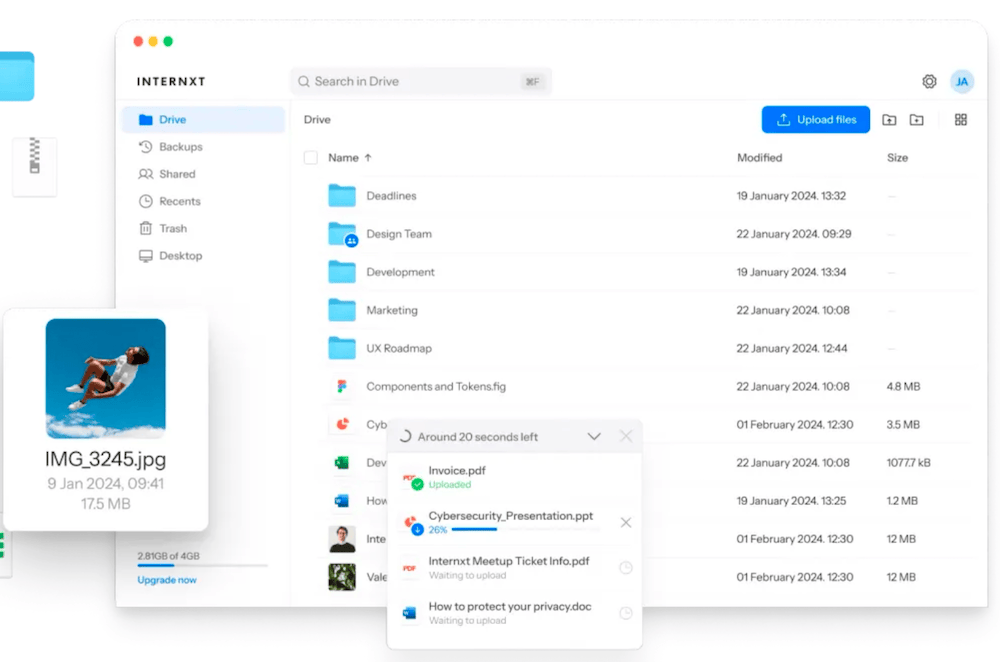
Task: Click the Figma file icon
Action: (342, 386)
